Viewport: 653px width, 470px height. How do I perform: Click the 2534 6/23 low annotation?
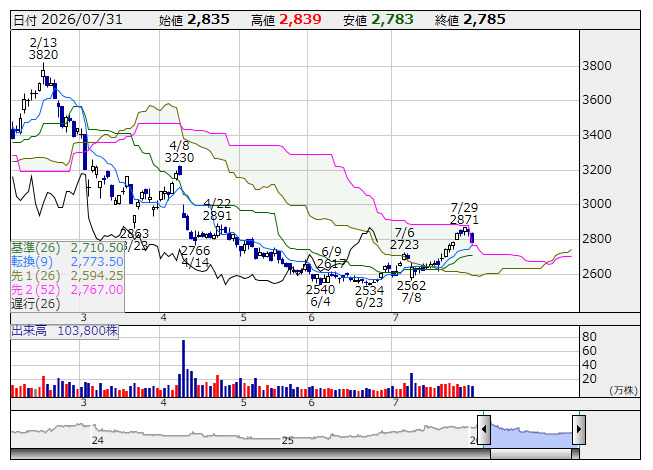pos(369,296)
